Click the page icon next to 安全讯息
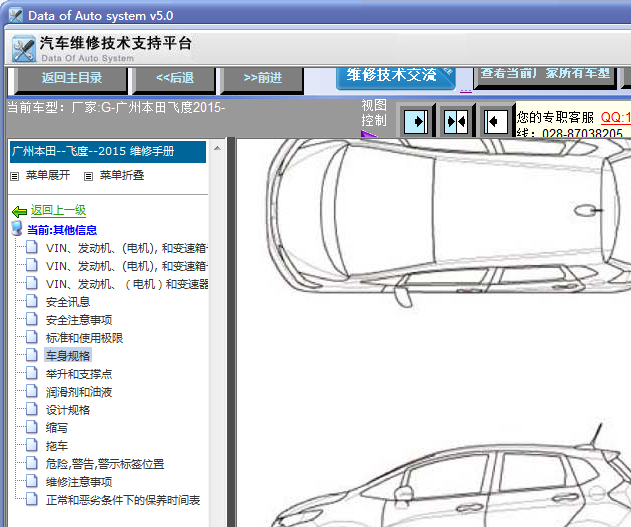The height and width of the screenshot is (527, 631). point(32,301)
